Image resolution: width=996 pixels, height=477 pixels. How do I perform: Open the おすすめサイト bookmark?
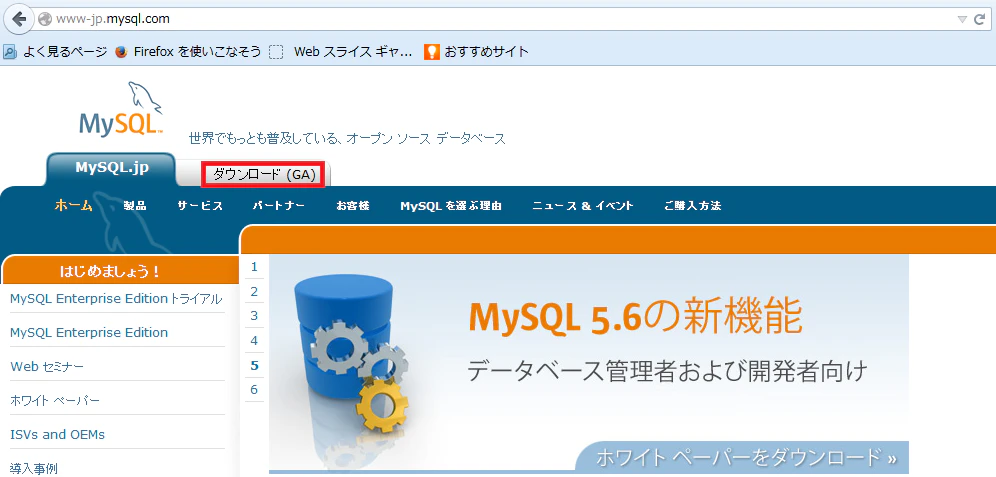point(487,51)
